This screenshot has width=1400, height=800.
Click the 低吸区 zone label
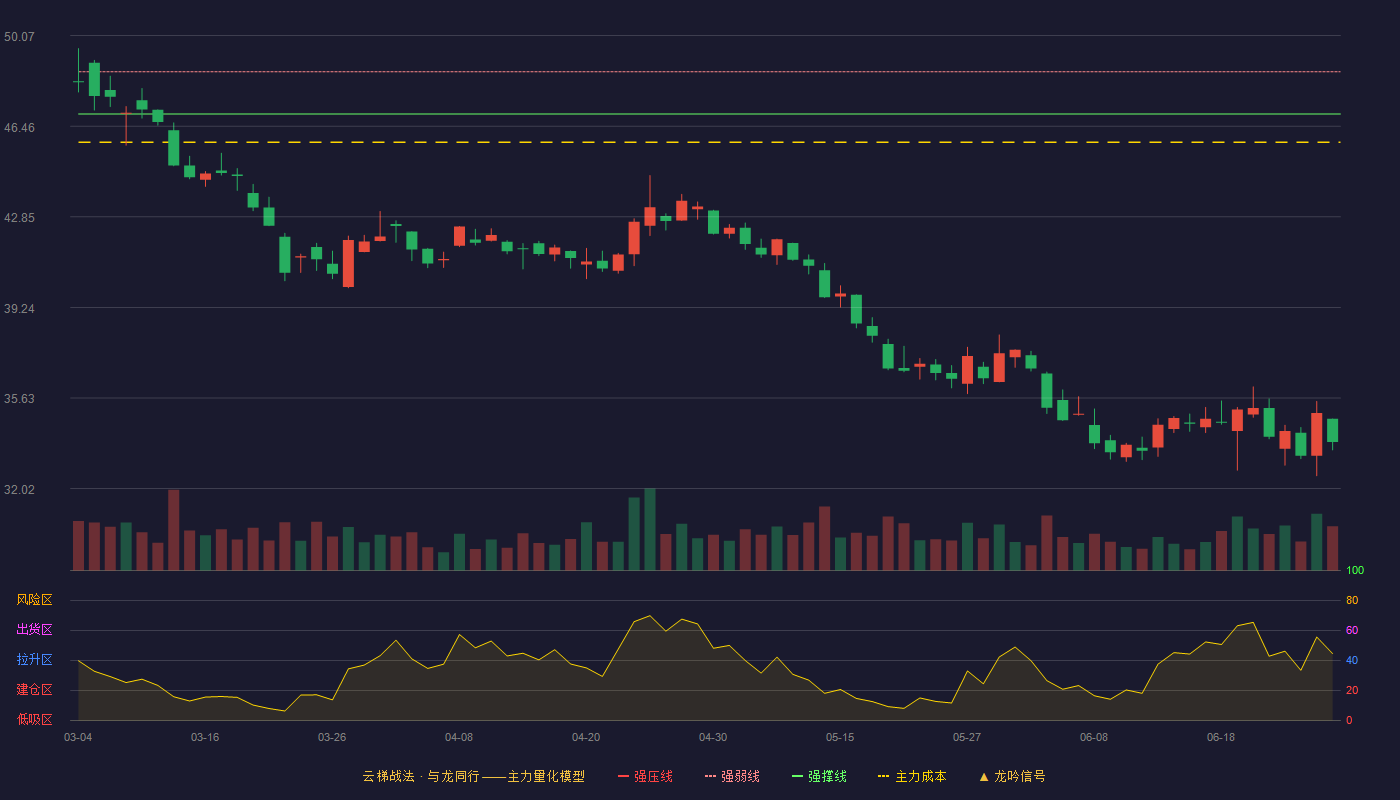(35, 719)
